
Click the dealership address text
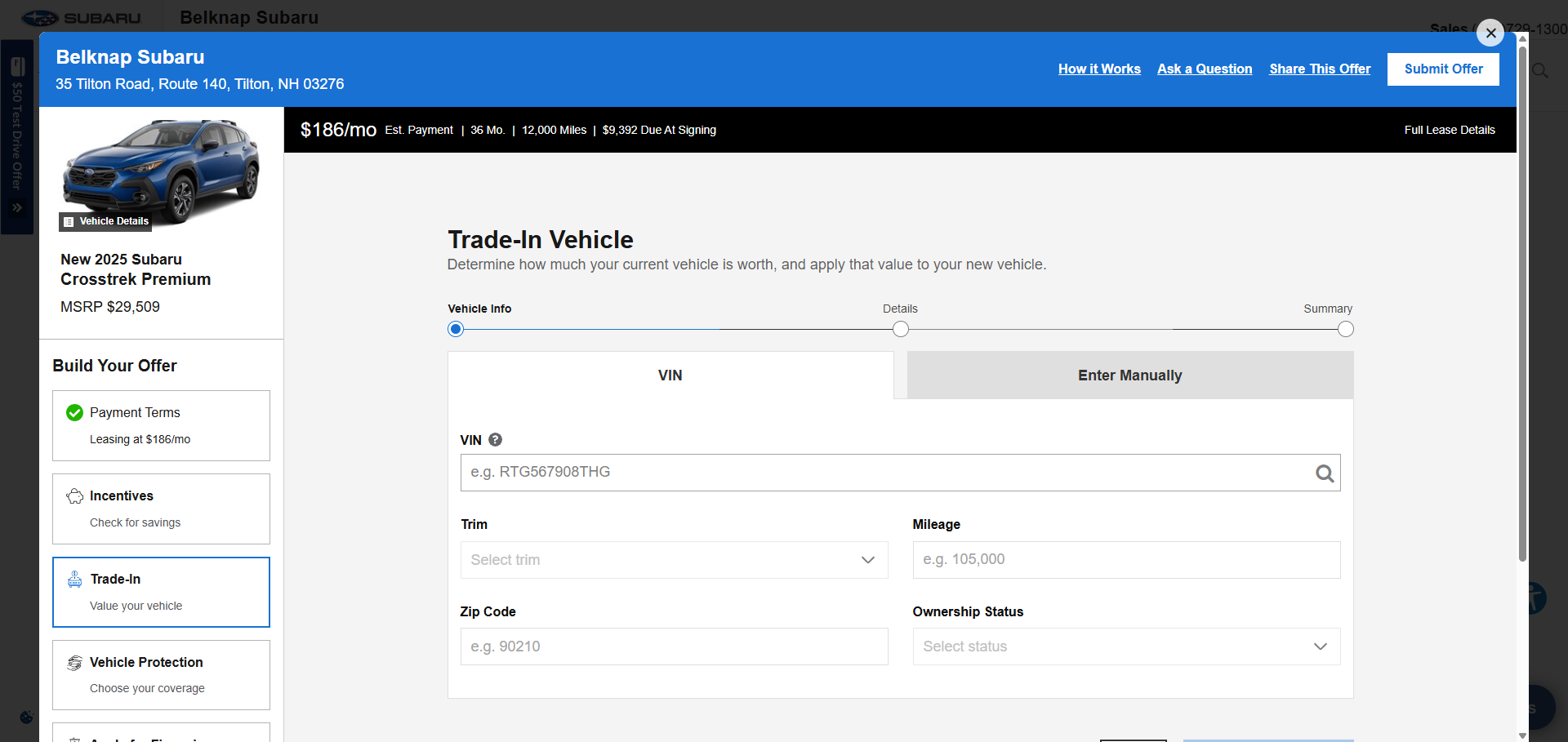coord(200,84)
